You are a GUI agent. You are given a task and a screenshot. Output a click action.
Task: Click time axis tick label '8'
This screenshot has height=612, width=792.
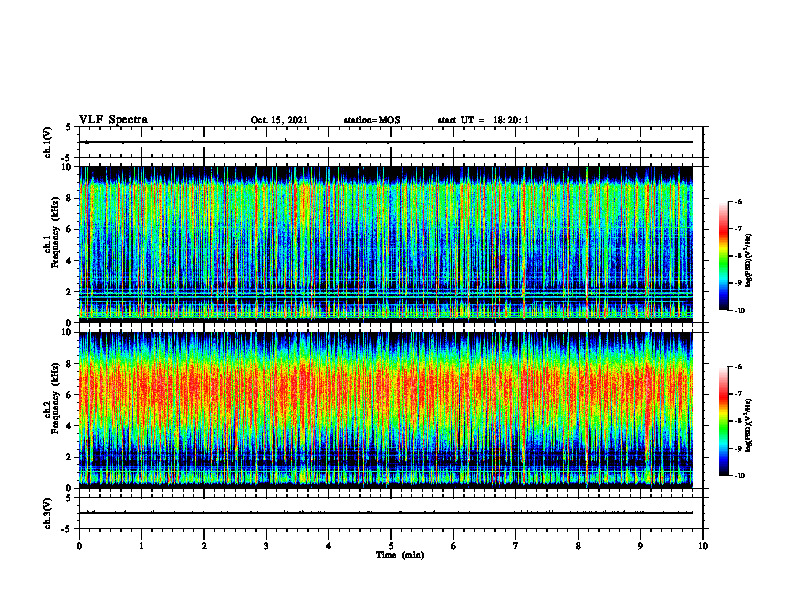point(578,546)
